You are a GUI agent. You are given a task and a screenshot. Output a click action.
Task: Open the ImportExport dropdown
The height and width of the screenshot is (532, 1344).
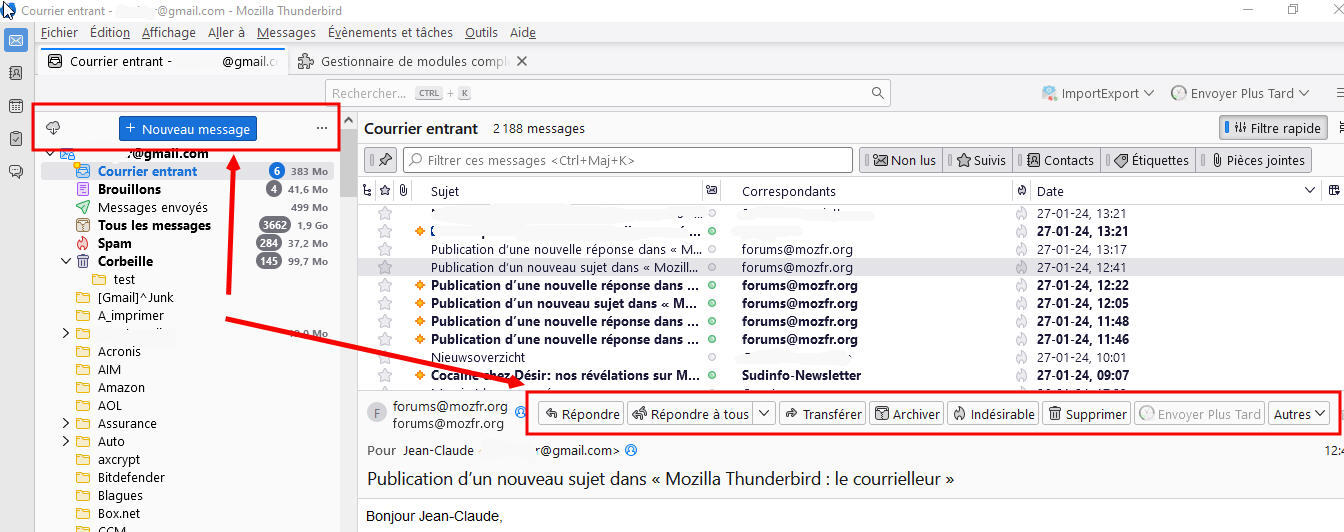(x=1097, y=93)
